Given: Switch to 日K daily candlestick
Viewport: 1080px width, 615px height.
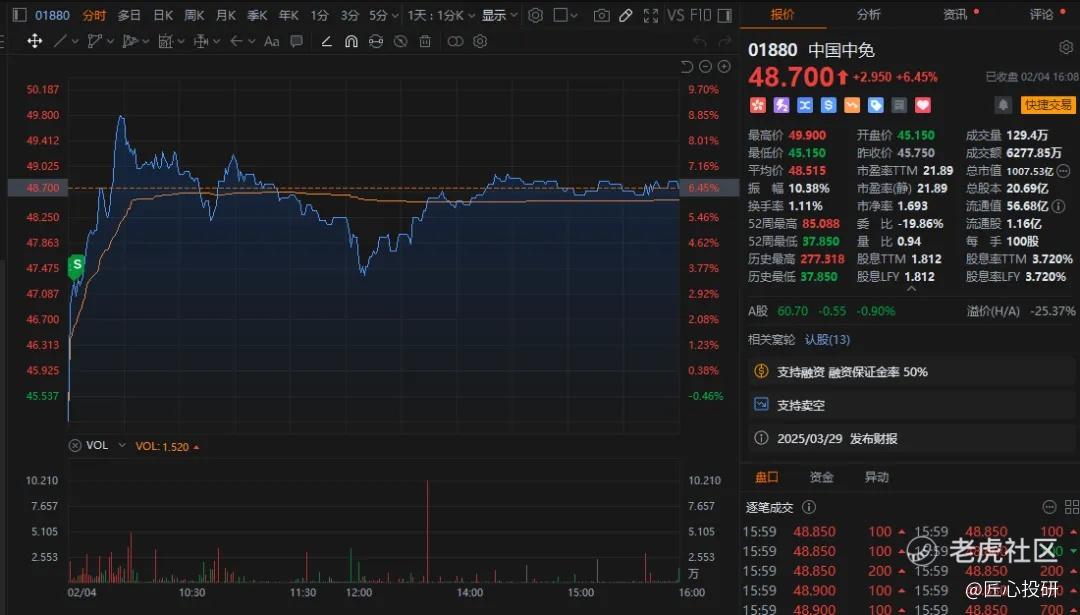Looking at the screenshot, I should [163, 15].
